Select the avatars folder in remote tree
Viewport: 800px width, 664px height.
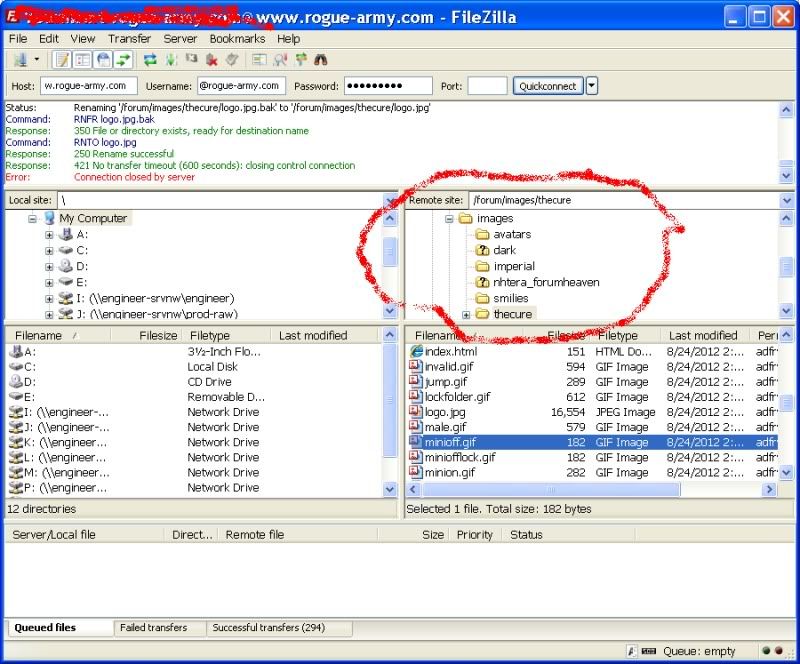(x=512, y=234)
